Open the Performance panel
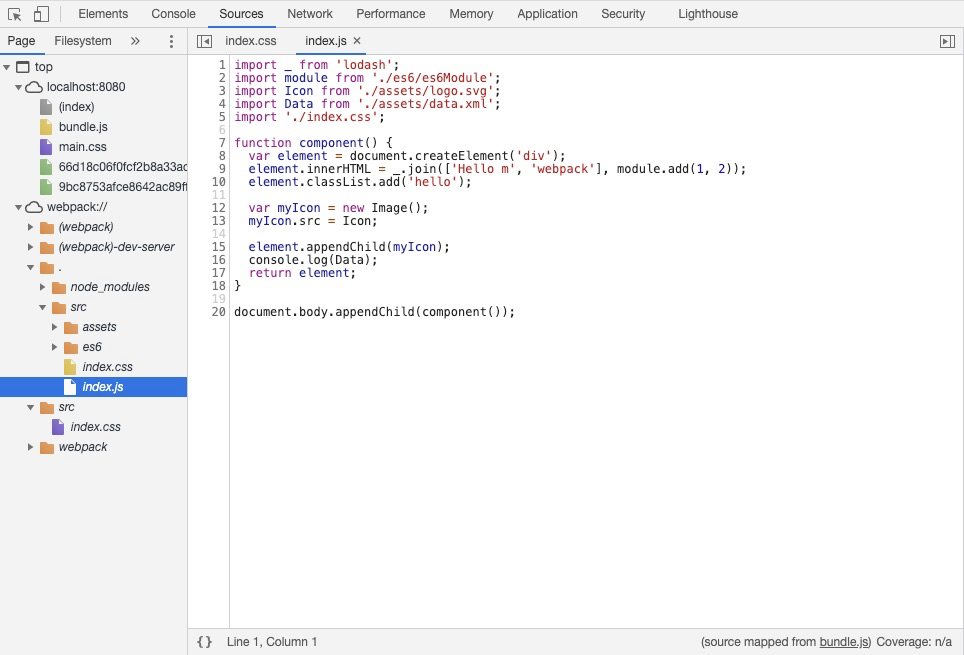 390,14
